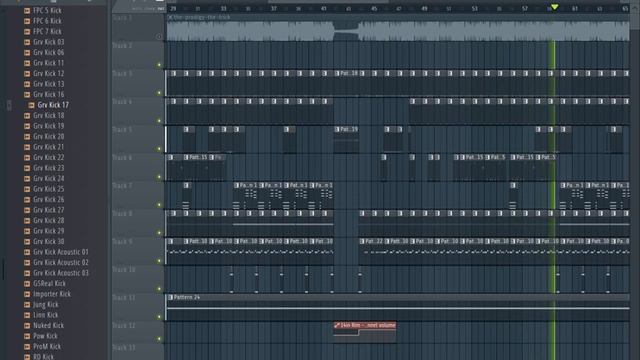Mute Track 11 via its green LED
This screenshot has width=640, height=360.
click(x=159, y=317)
